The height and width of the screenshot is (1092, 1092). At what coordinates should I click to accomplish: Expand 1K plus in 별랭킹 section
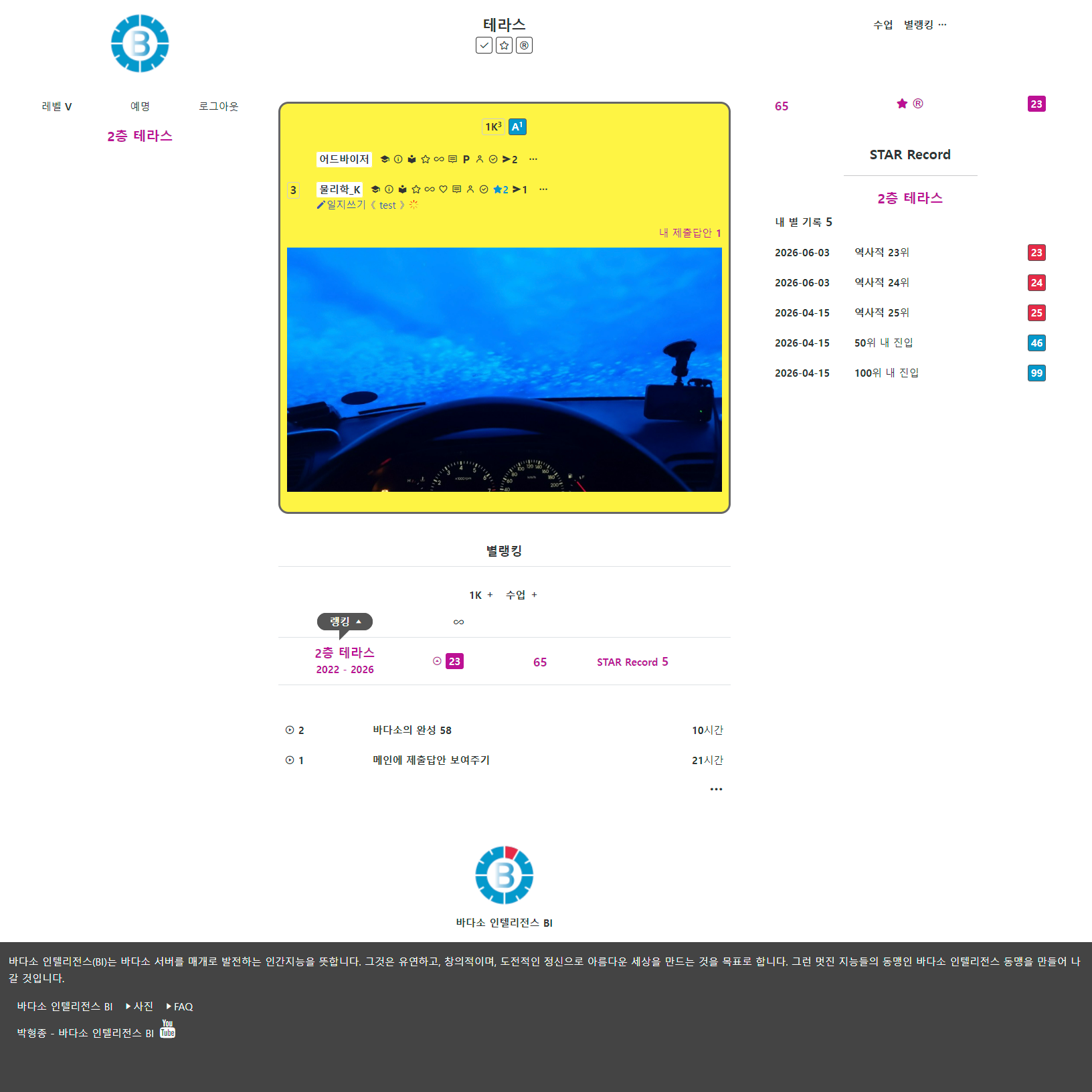[x=481, y=595]
